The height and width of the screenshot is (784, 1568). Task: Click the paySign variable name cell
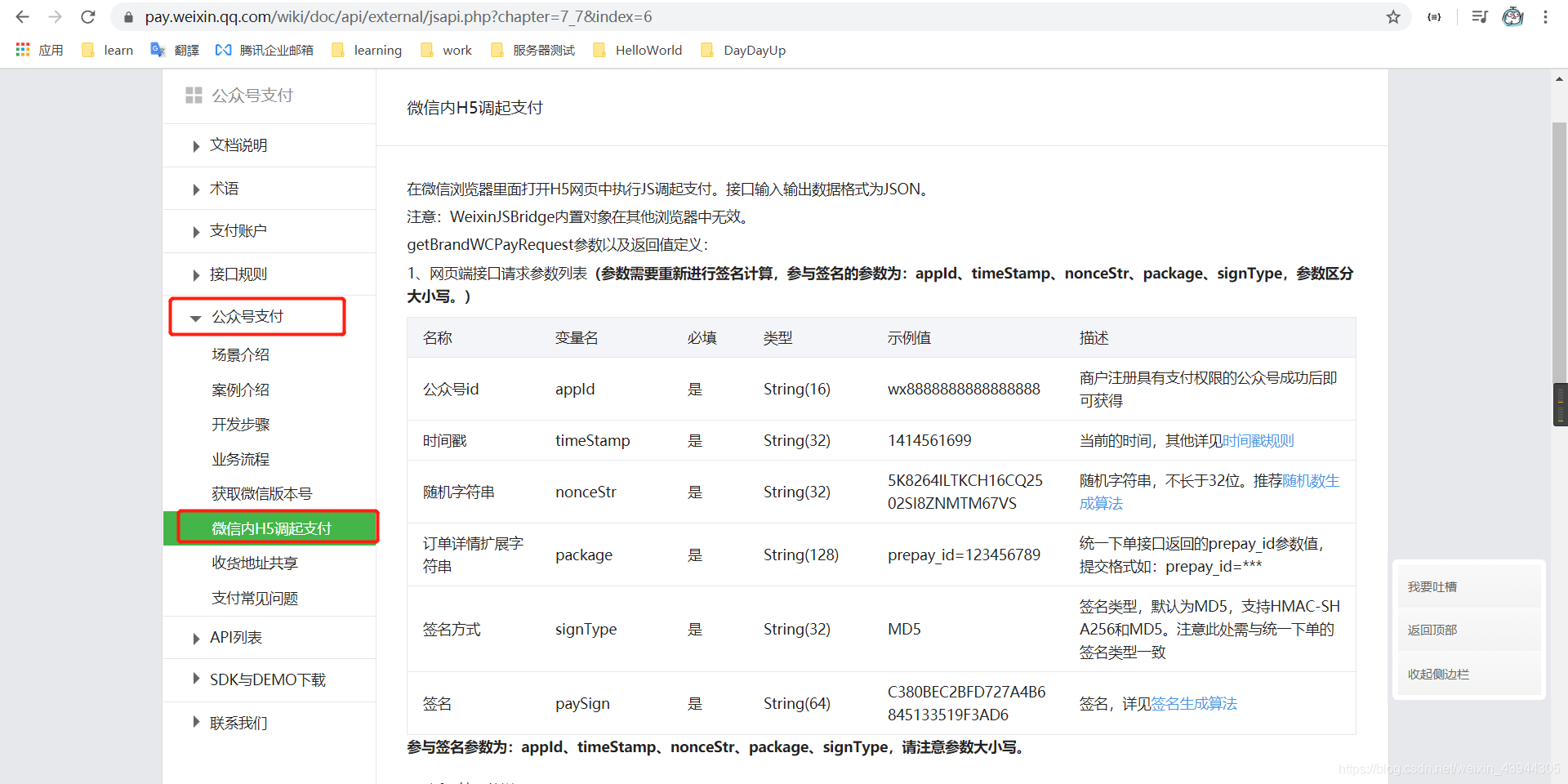pos(582,704)
